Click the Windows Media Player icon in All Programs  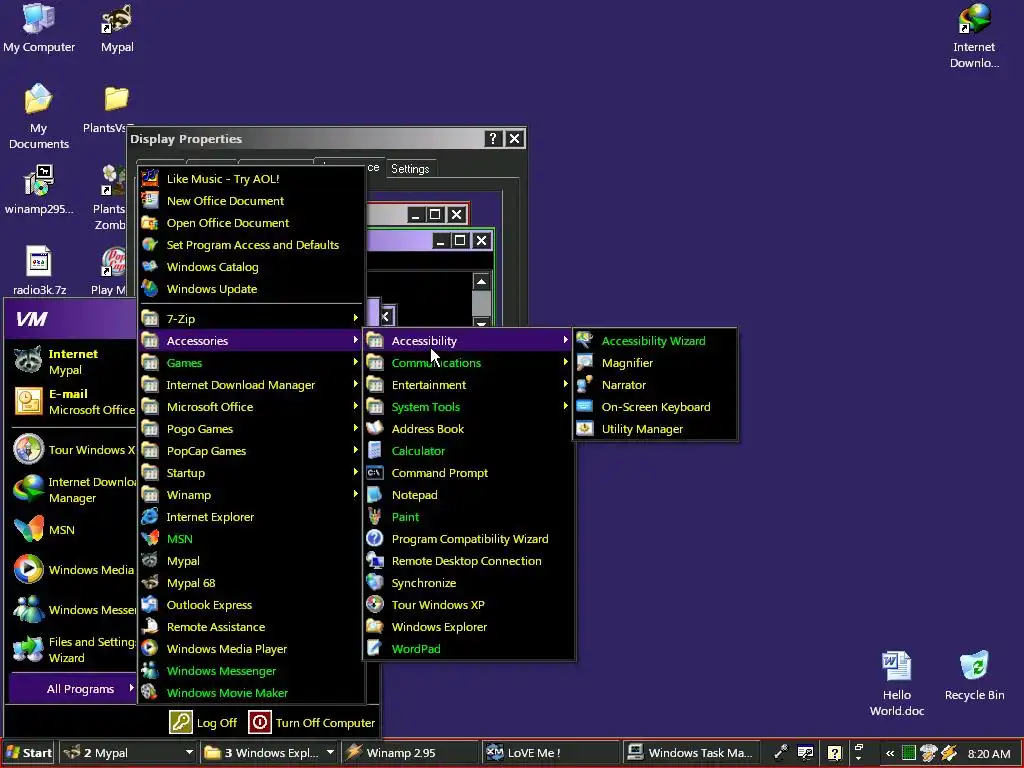click(x=150, y=648)
